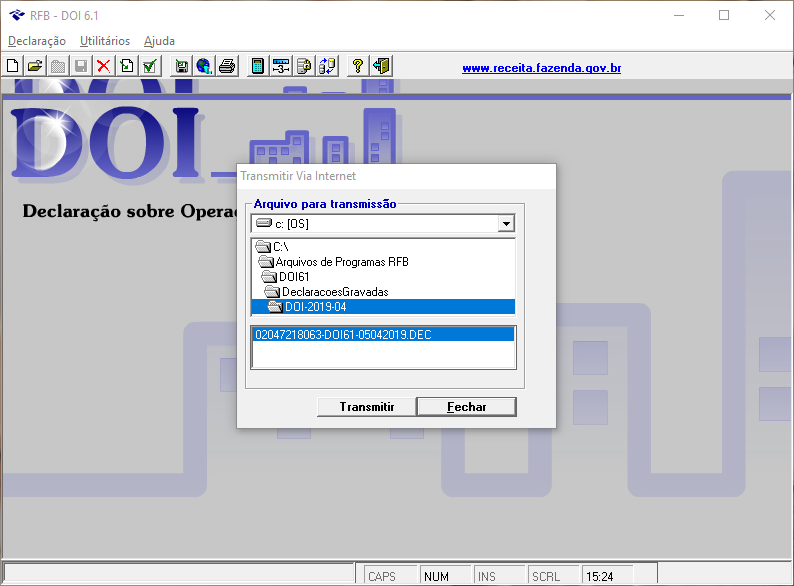Select the C:\ root folder
Screen dimensions: 794x586
tap(383, 247)
